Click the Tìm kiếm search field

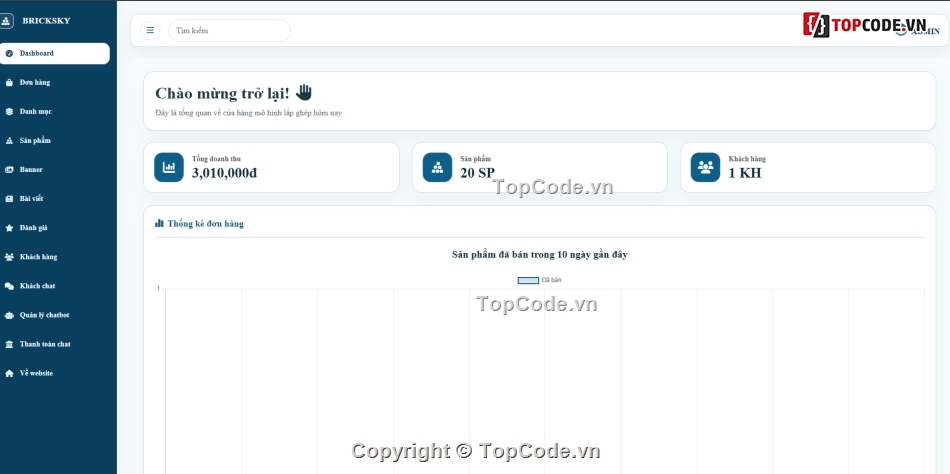(230, 30)
